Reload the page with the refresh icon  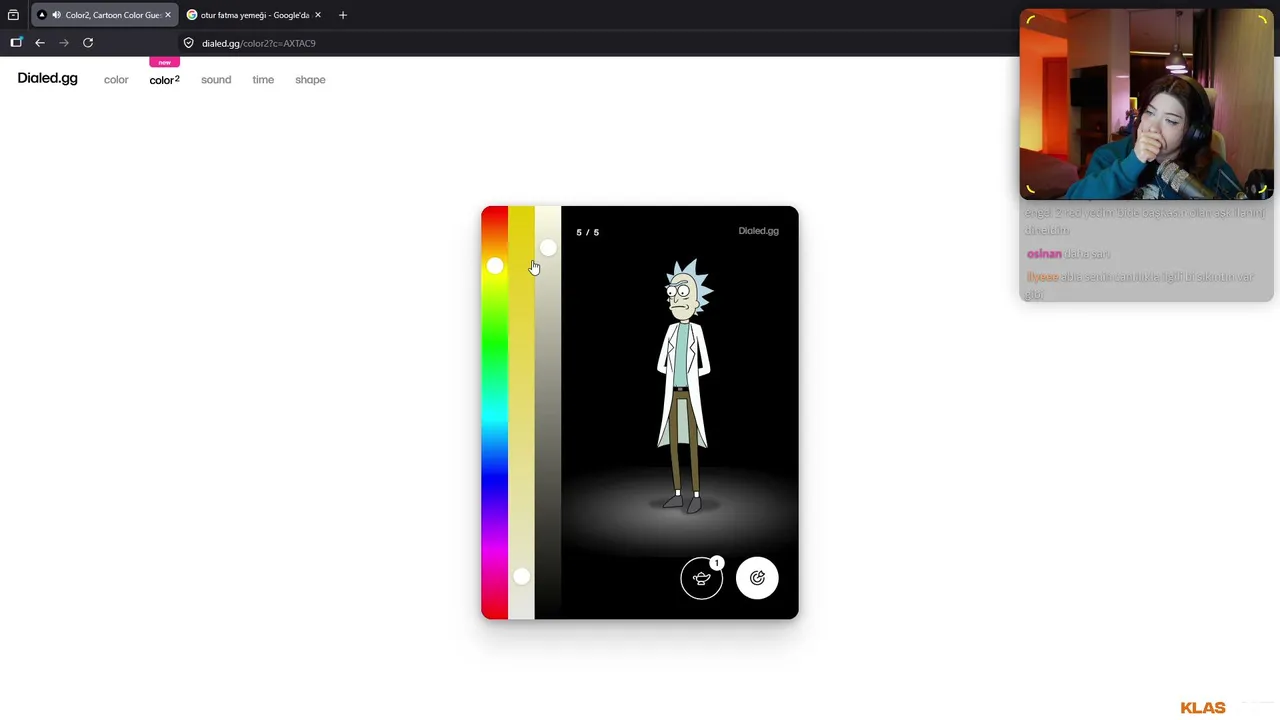[x=88, y=43]
